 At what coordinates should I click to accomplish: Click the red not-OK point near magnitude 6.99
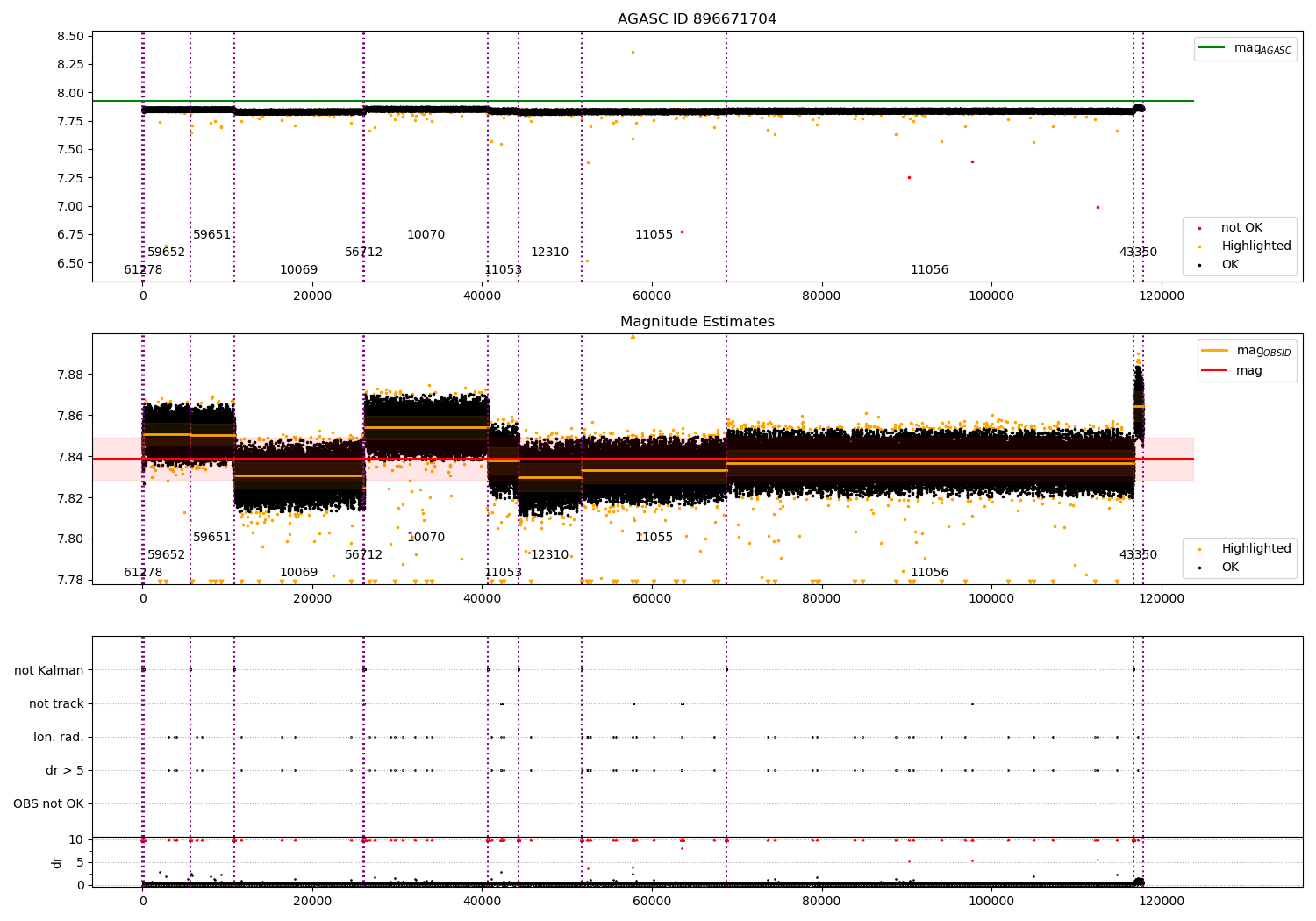(x=1098, y=207)
